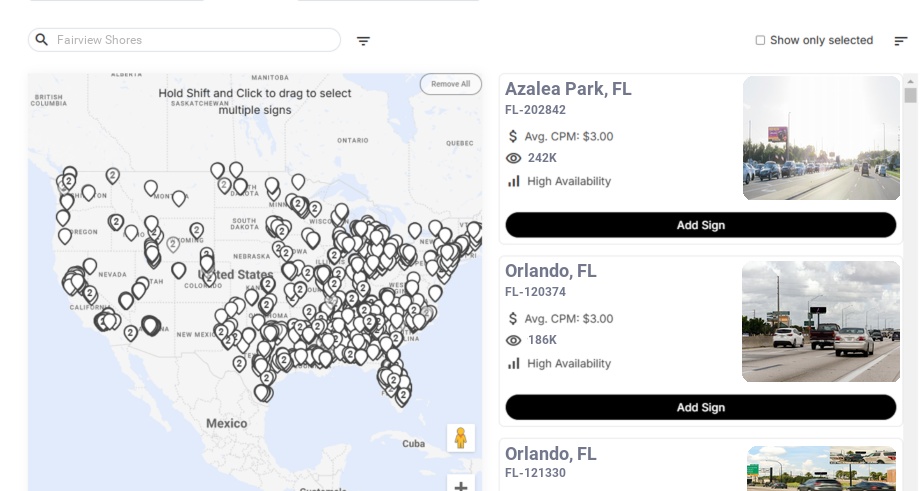Image resolution: width=920 pixels, height=491 pixels.
Task: Click the search magnifier icon
Action: (42, 40)
